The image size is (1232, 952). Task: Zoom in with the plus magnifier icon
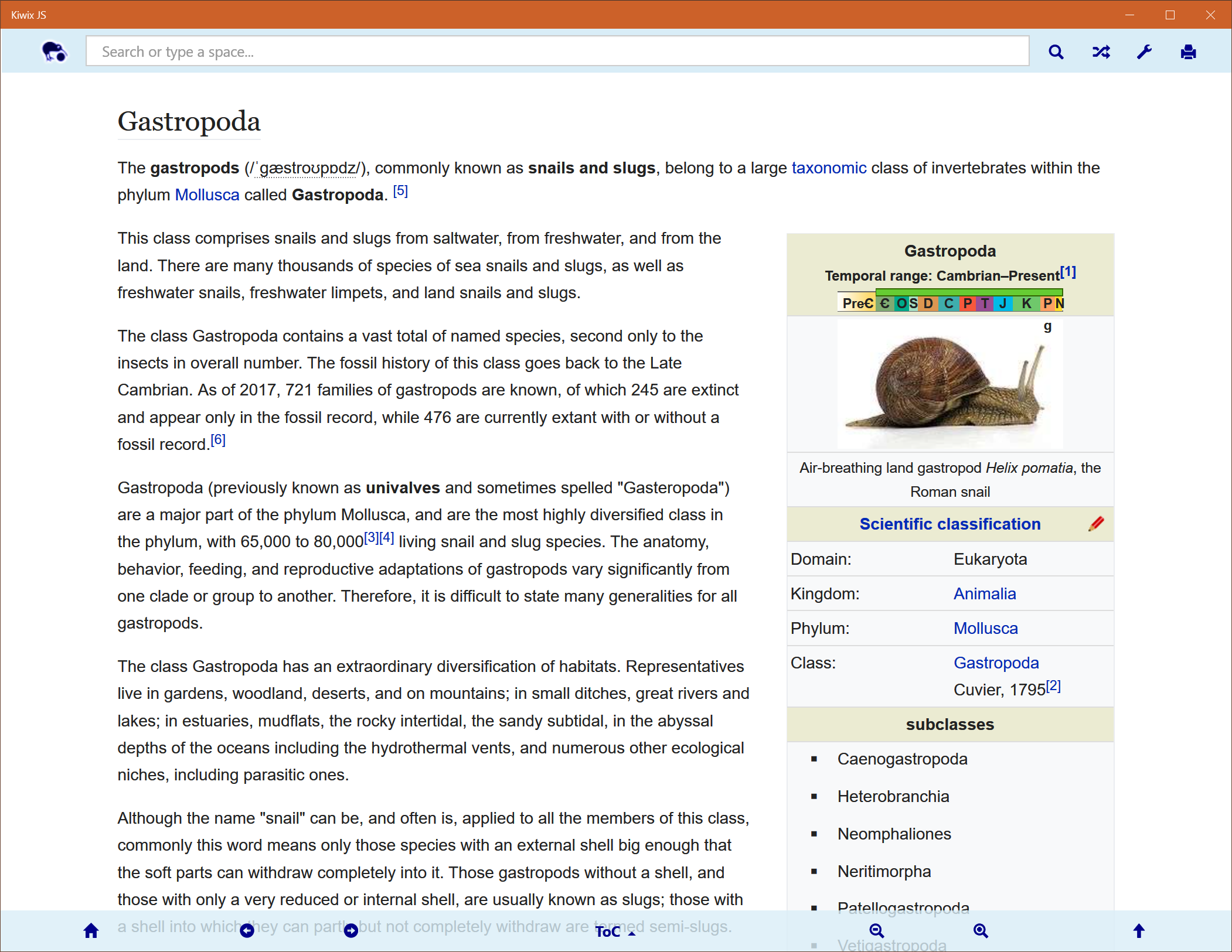pos(981,931)
